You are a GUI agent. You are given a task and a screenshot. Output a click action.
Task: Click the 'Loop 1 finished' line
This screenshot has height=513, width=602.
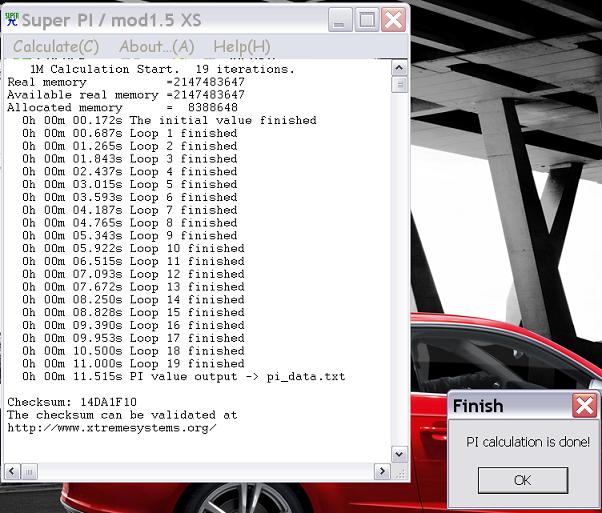point(129,133)
